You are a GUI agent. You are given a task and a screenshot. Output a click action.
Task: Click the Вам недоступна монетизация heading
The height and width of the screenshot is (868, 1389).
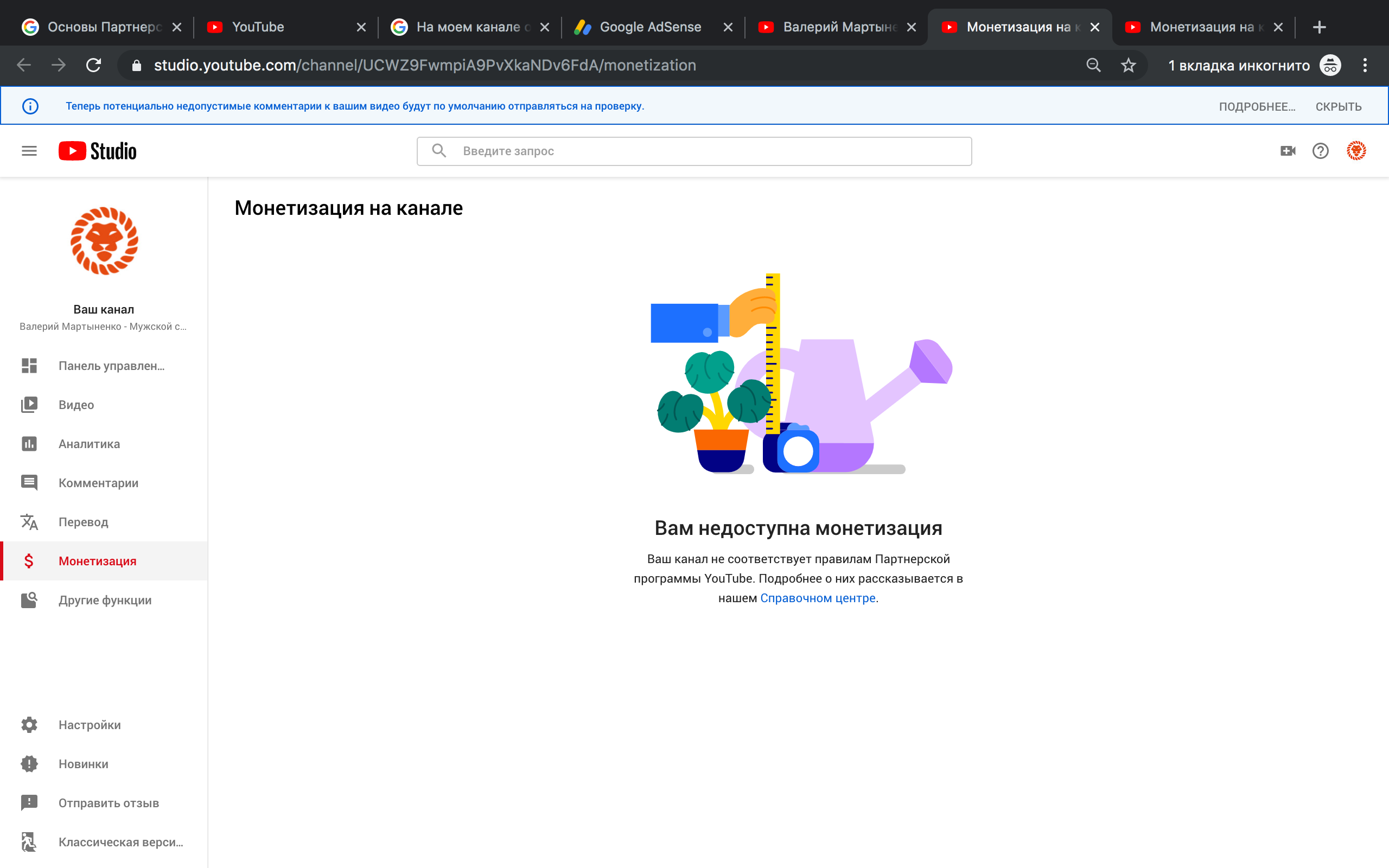(798, 528)
